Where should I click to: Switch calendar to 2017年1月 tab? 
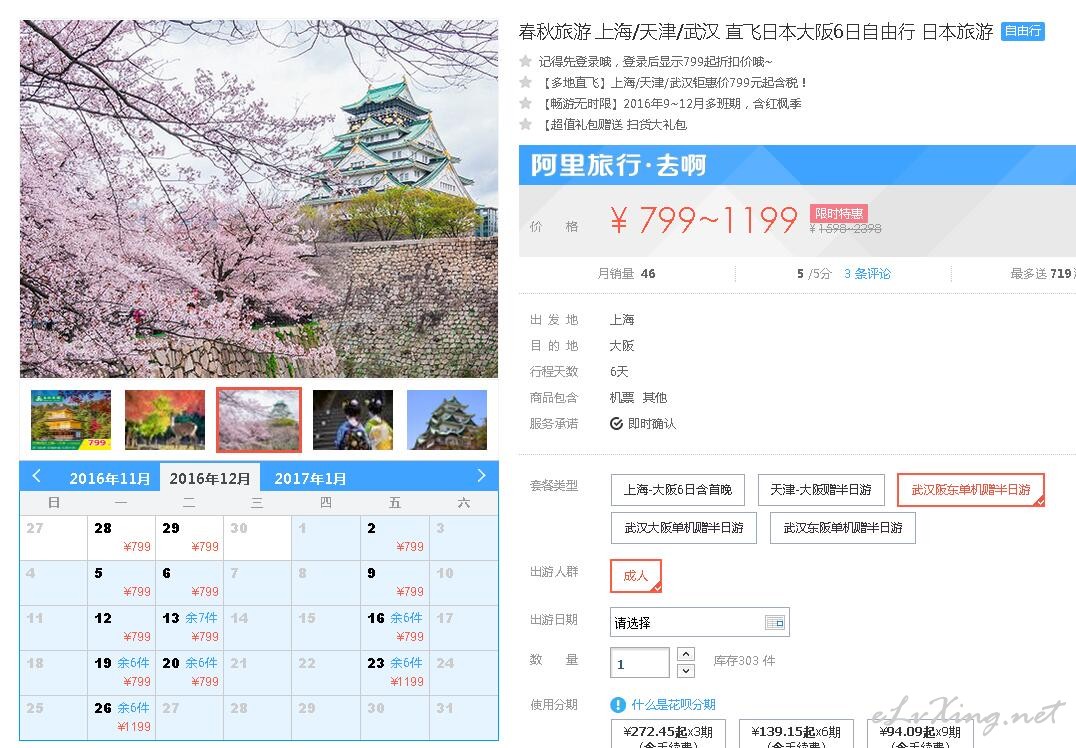(x=310, y=478)
